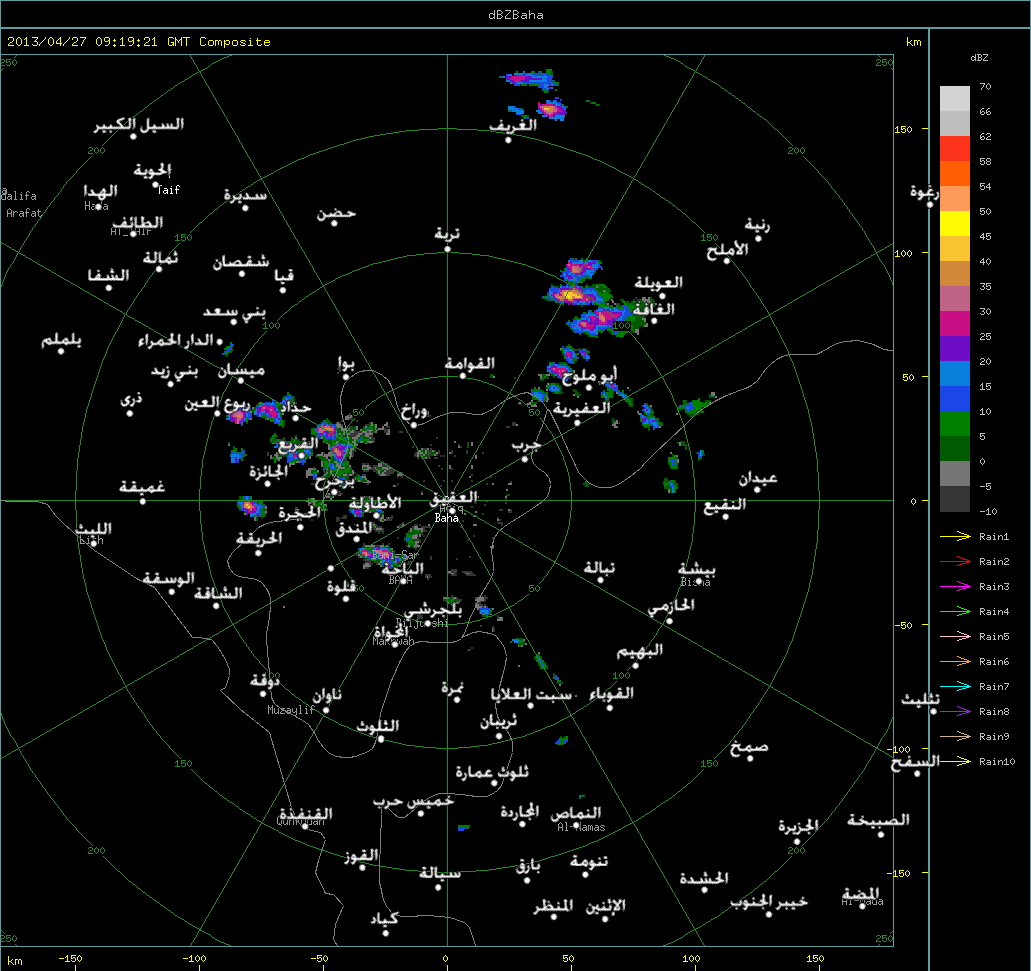The height and width of the screenshot is (971, 1031).
Task: Select the "Muzaylif" label
Action: click(x=291, y=710)
